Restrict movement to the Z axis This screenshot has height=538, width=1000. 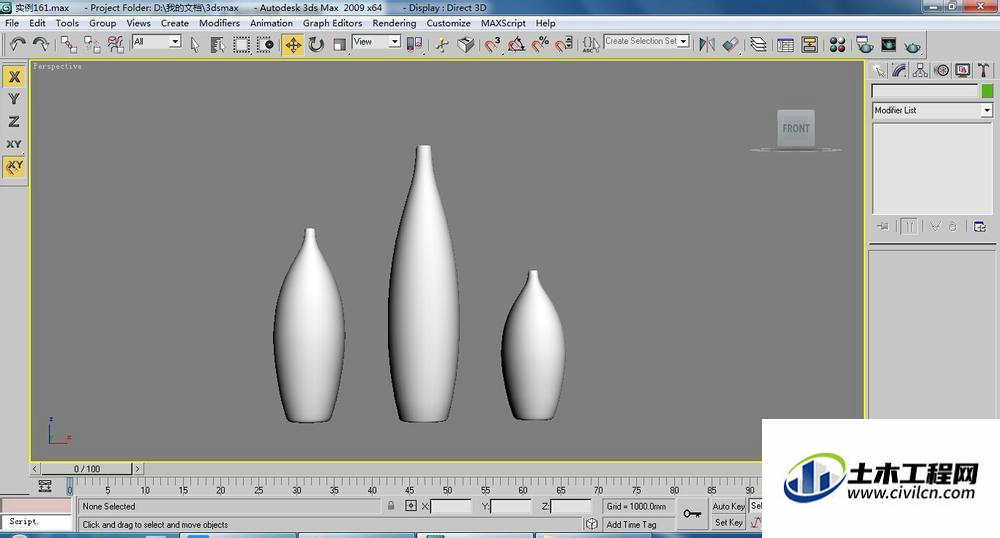pyautogui.click(x=14, y=121)
